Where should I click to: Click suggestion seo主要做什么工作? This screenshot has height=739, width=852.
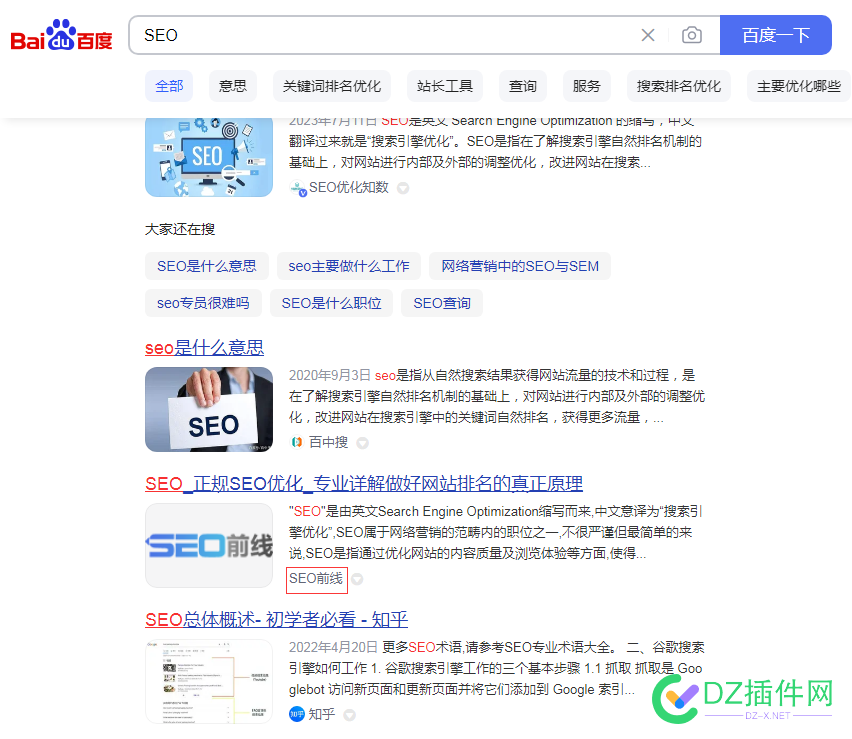click(x=348, y=266)
